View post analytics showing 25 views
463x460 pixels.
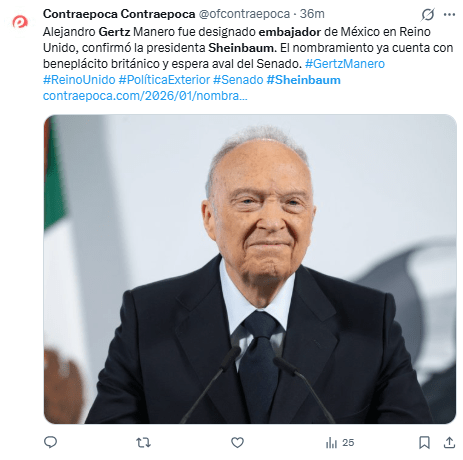(x=340, y=443)
